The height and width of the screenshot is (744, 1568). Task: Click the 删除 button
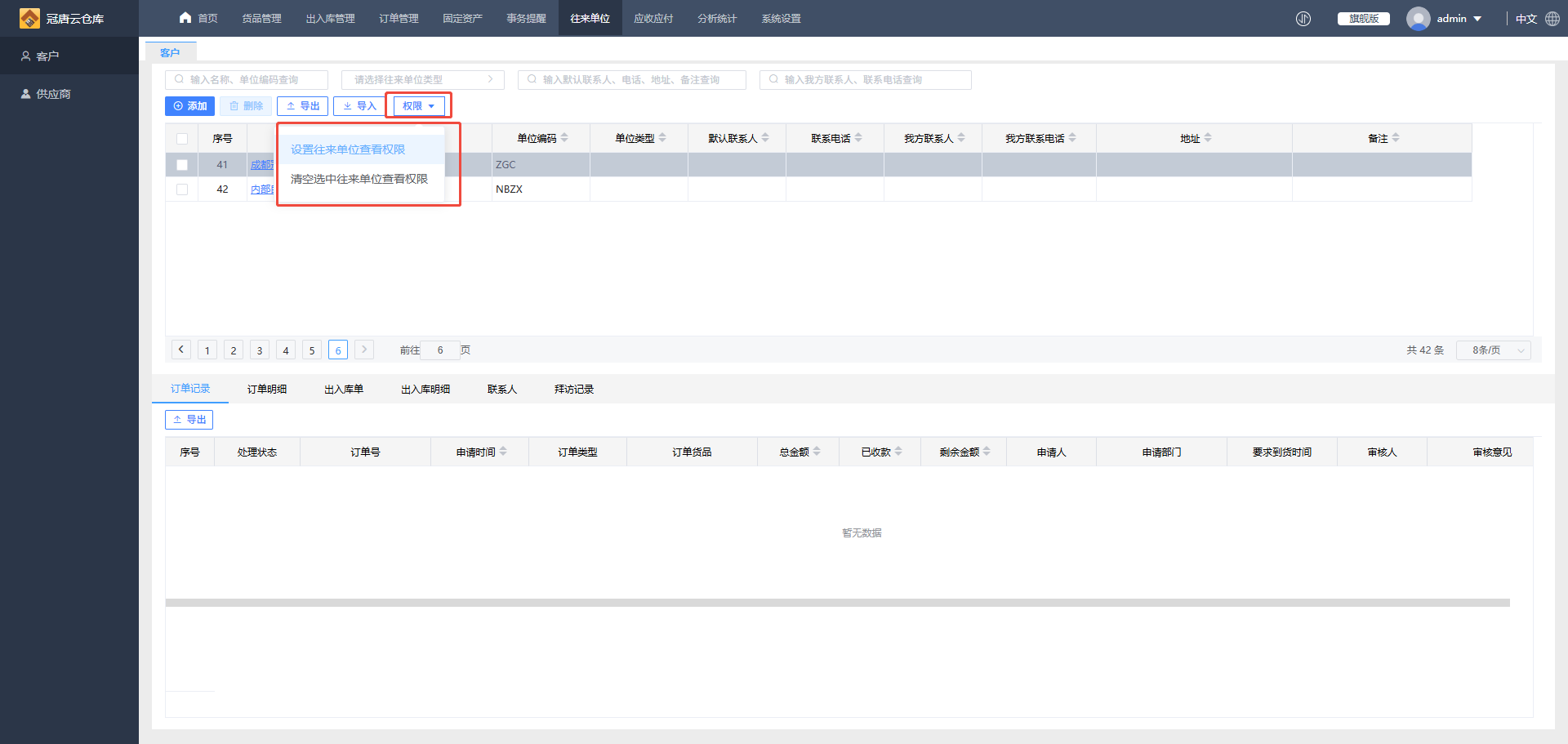(246, 106)
